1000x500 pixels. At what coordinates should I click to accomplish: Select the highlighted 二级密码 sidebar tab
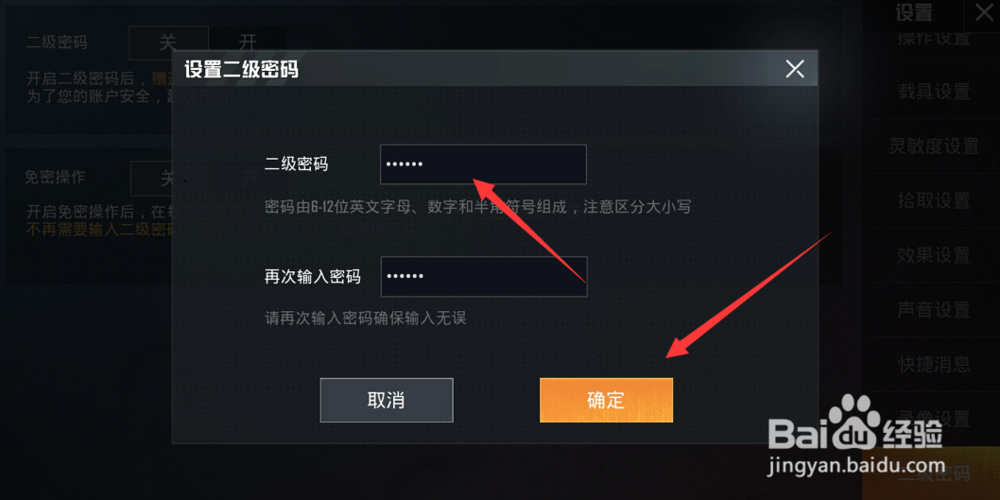(x=934, y=474)
